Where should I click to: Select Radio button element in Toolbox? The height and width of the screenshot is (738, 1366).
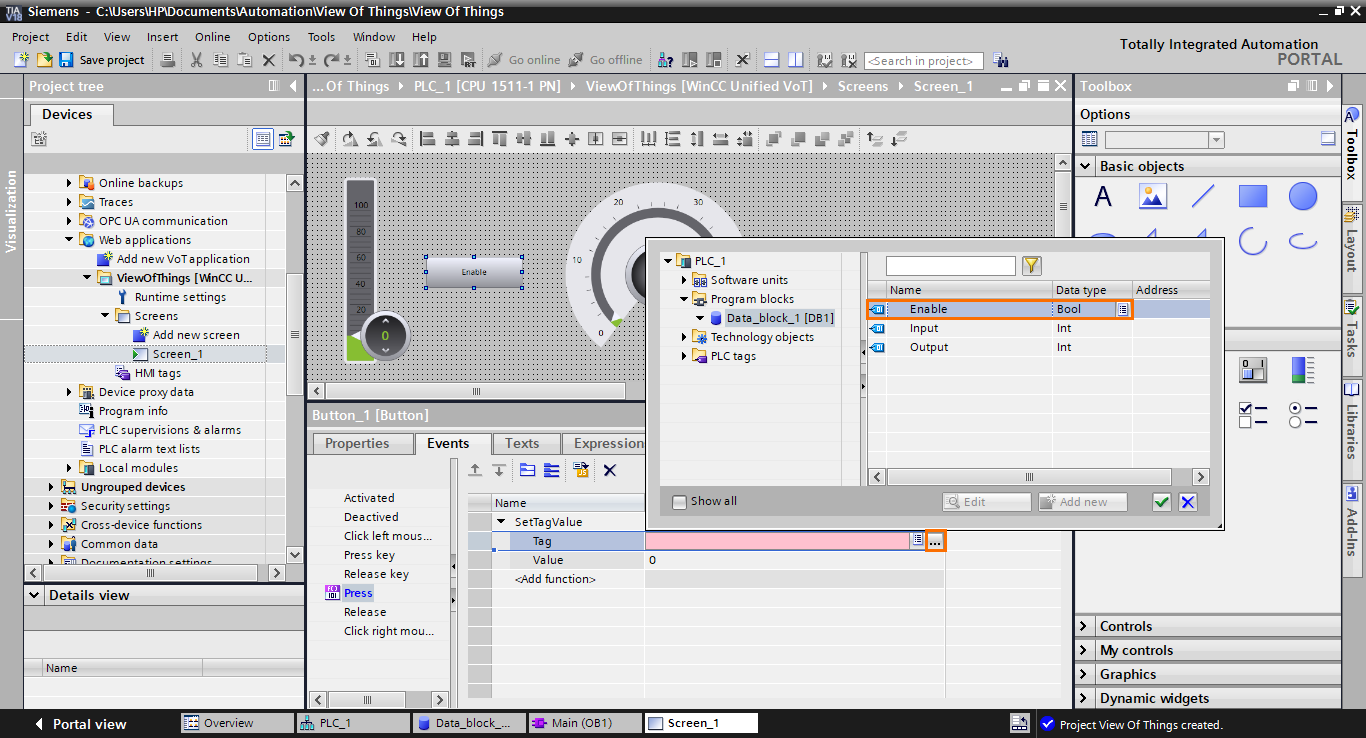pyautogui.click(x=1303, y=415)
